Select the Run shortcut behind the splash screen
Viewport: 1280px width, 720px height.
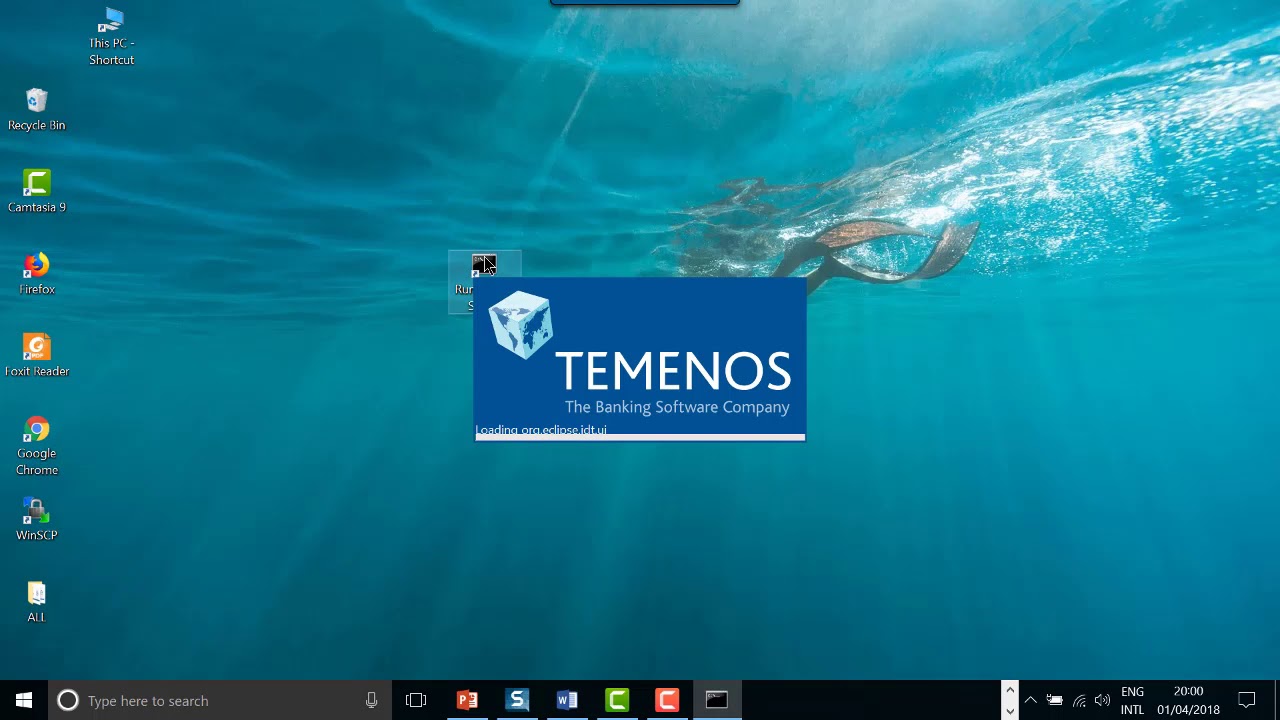click(x=484, y=267)
